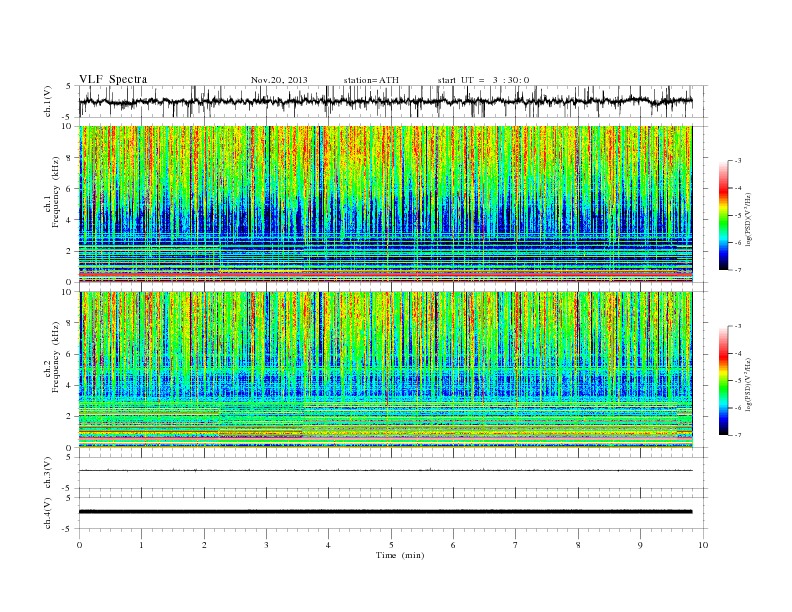The height and width of the screenshot is (612, 792).
Task: Click the '-3' label on ch.1 color bar
Action: click(x=737, y=161)
